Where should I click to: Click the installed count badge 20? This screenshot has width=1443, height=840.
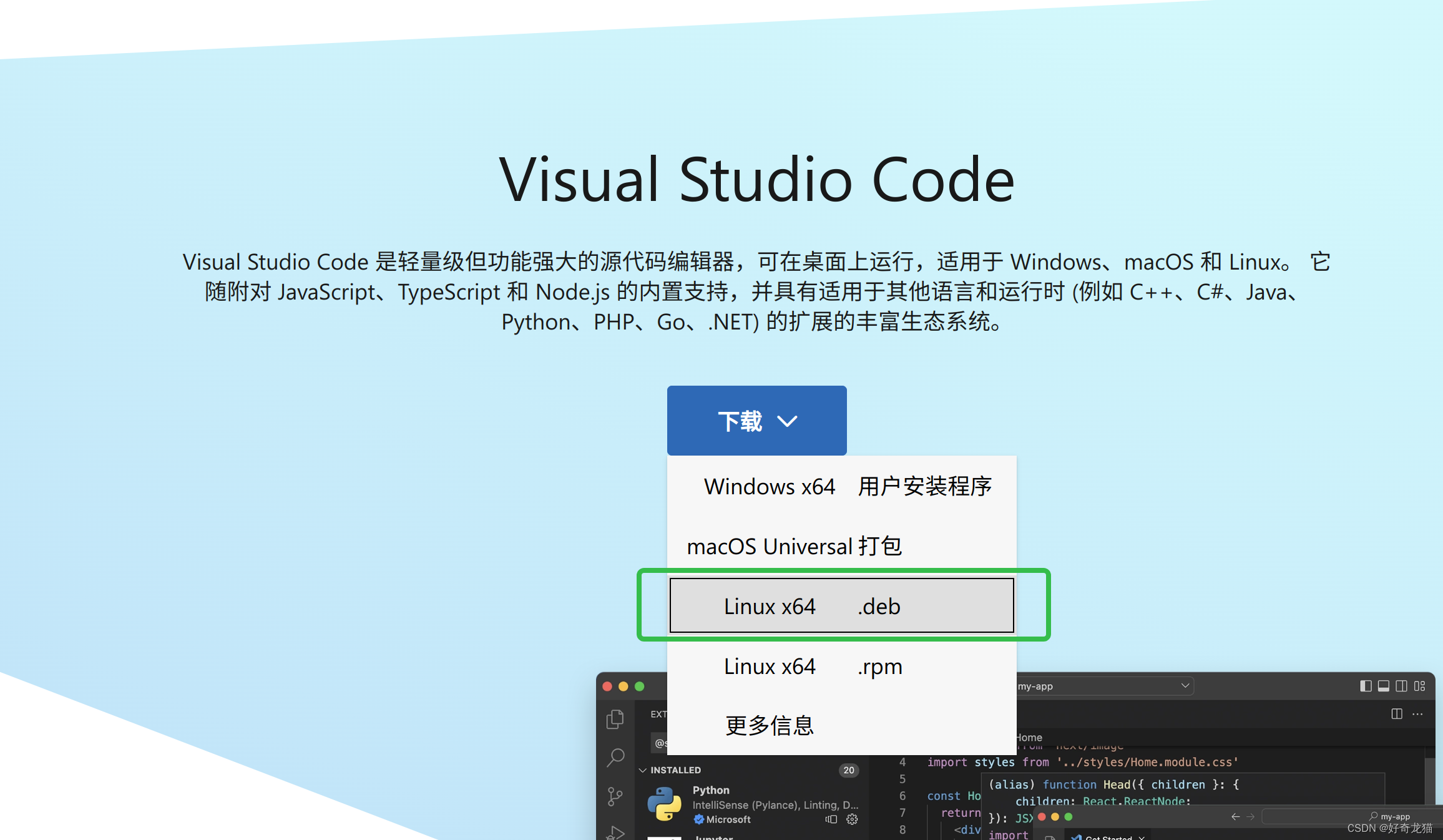click(x=849, y=770)
